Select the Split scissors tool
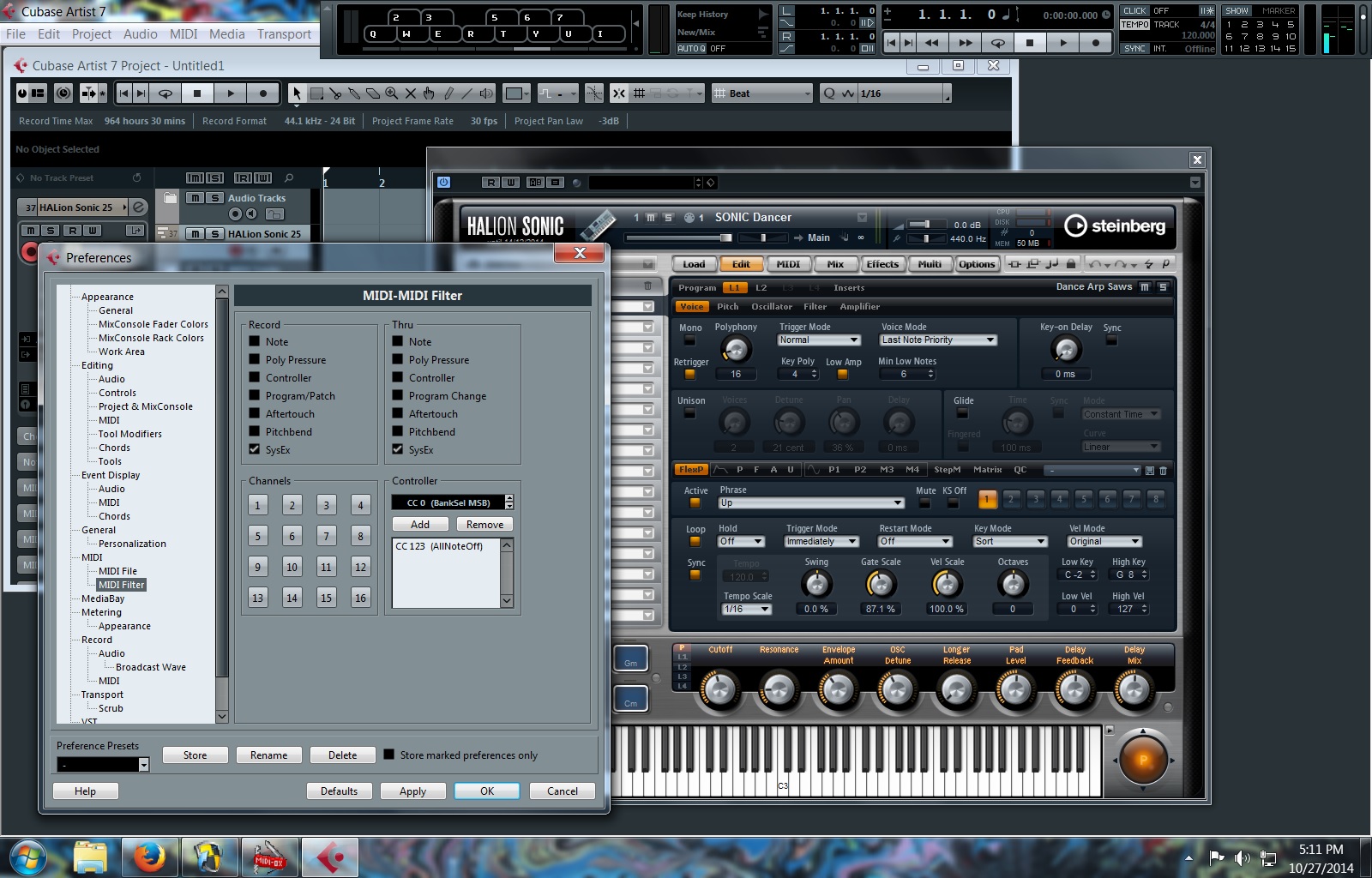1372x878 pixels. point(335,93)
